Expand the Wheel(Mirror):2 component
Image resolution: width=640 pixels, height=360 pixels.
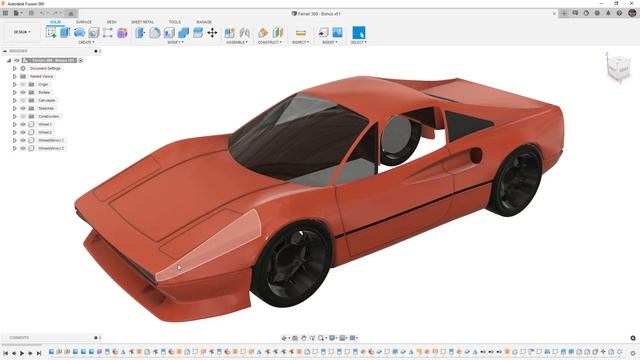(15, 148)
